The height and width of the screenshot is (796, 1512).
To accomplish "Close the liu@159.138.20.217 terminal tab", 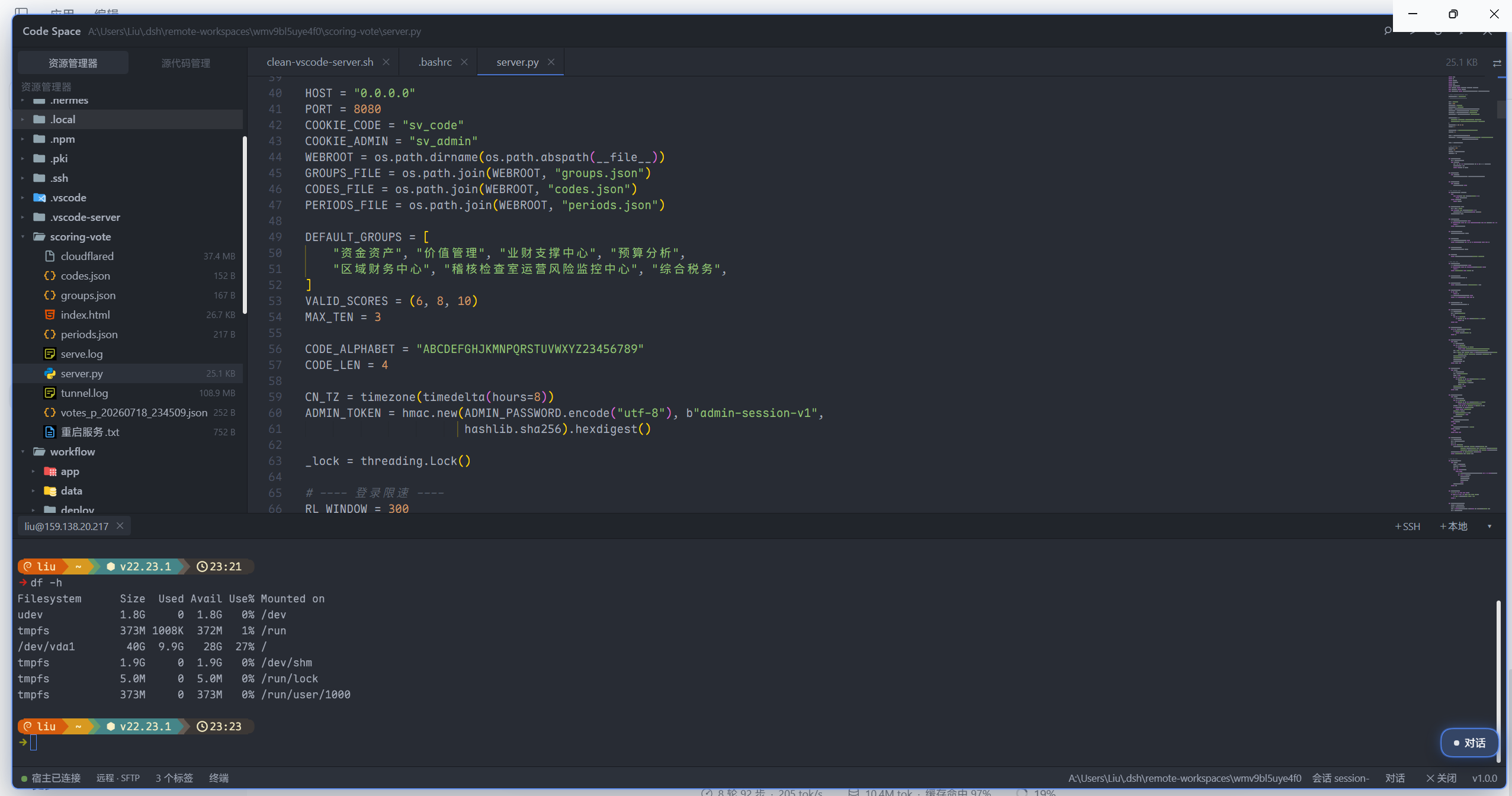I will pos(120,526).
